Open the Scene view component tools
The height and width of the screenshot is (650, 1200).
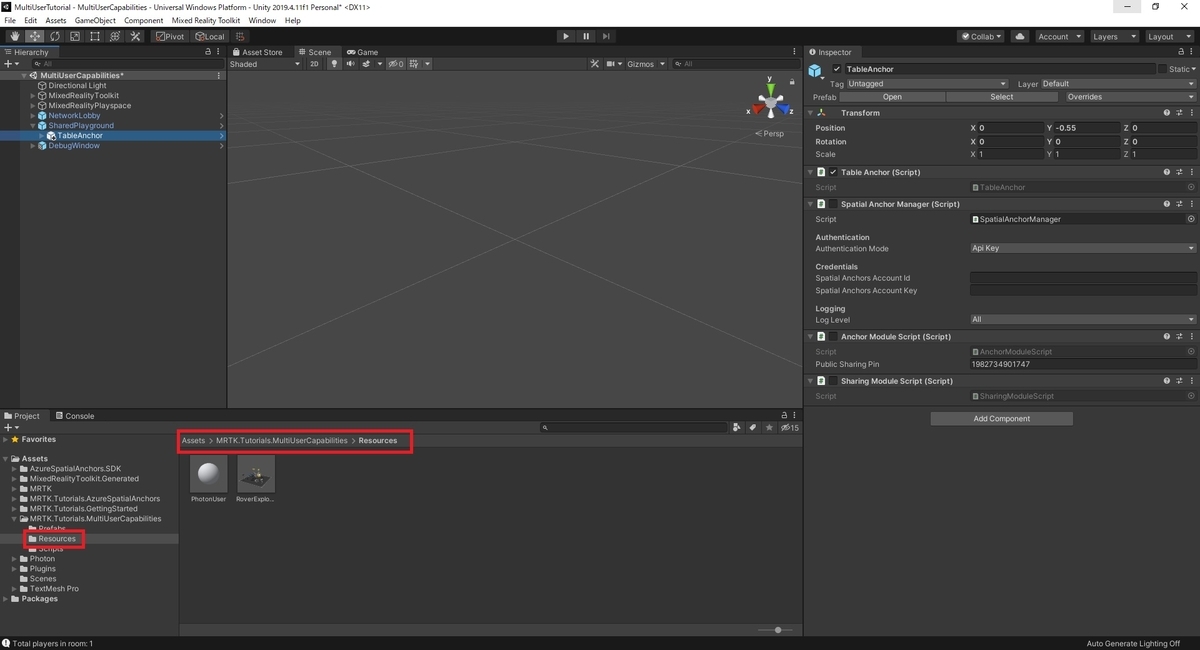click(x=594, y=64)
